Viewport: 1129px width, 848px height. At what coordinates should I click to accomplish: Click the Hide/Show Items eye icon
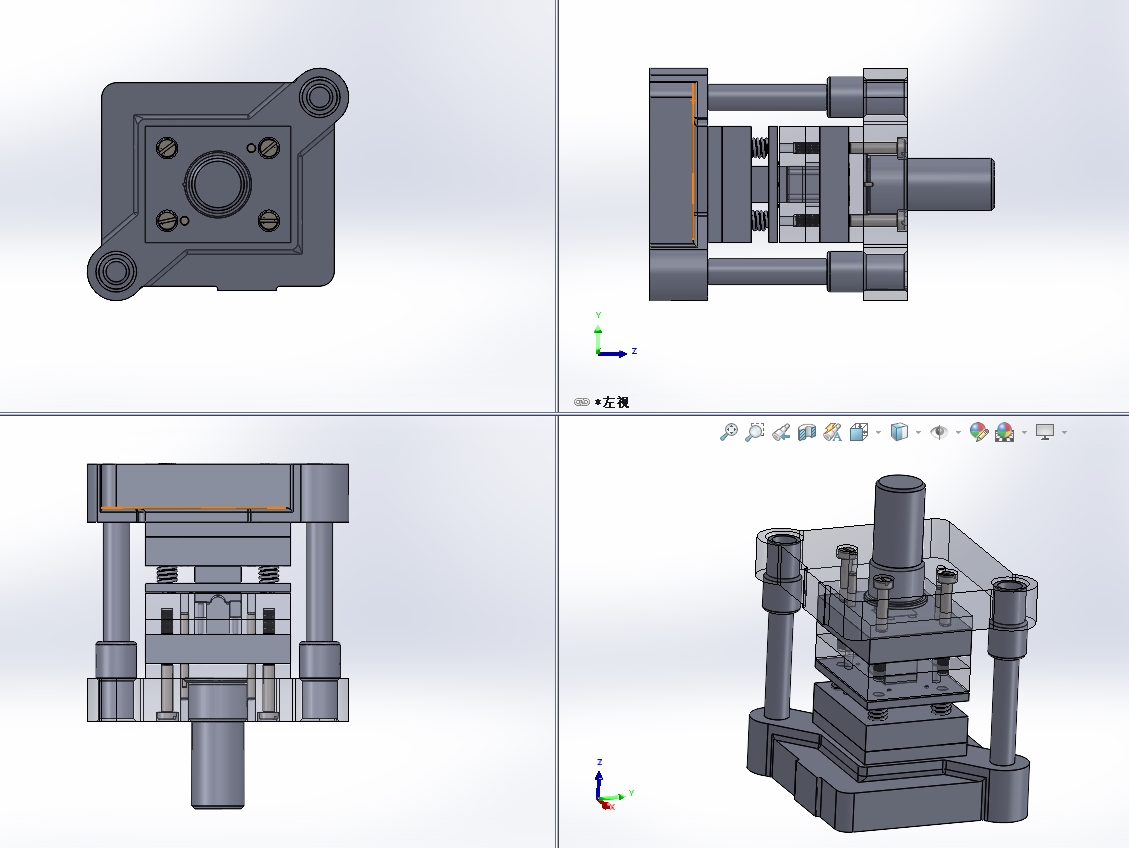(939, 432)
